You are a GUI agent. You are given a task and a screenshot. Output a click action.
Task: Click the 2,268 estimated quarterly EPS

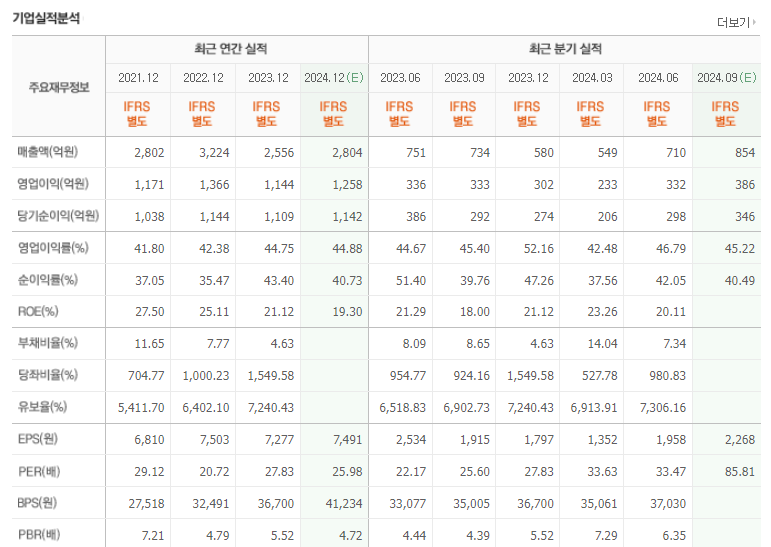[x=740, y=440]
